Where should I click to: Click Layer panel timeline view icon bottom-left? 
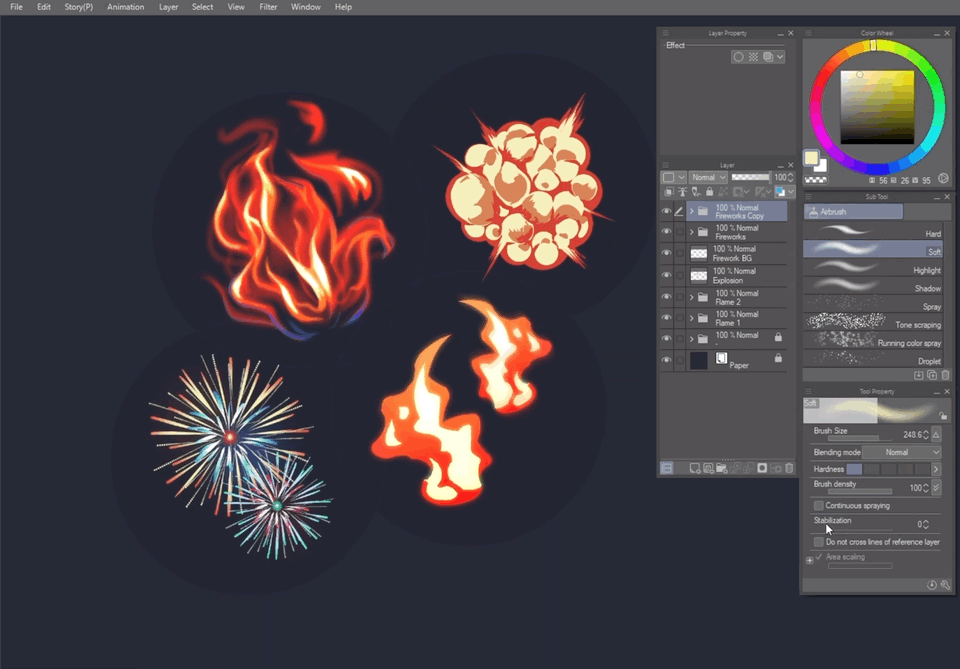tap(667, 468)
